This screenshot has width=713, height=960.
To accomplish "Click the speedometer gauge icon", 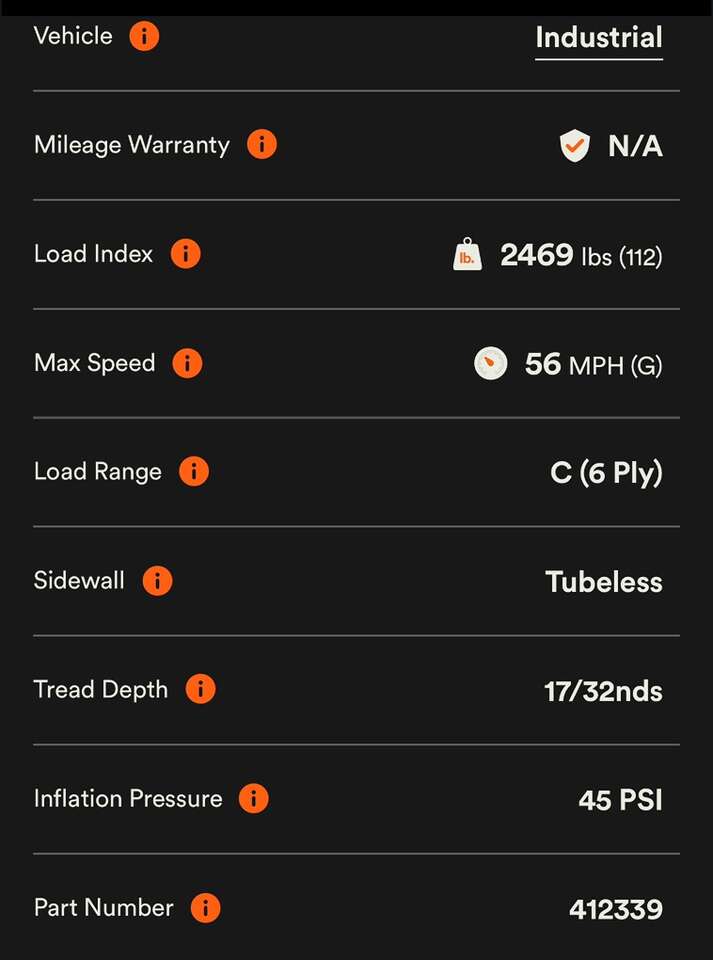I will [x=490, y=364].
